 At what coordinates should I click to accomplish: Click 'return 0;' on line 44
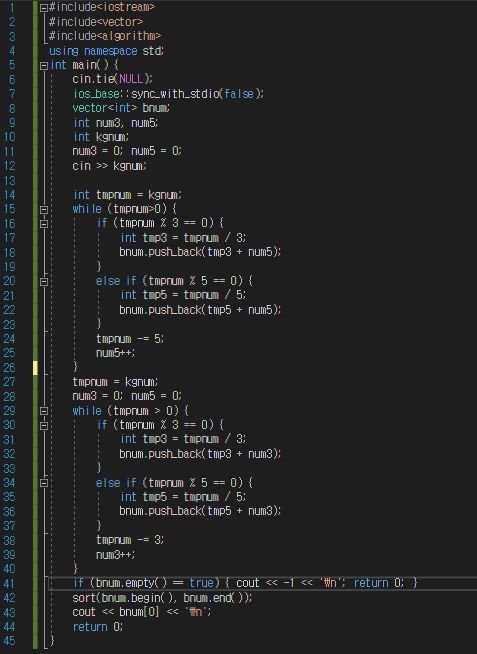[98, 626]
